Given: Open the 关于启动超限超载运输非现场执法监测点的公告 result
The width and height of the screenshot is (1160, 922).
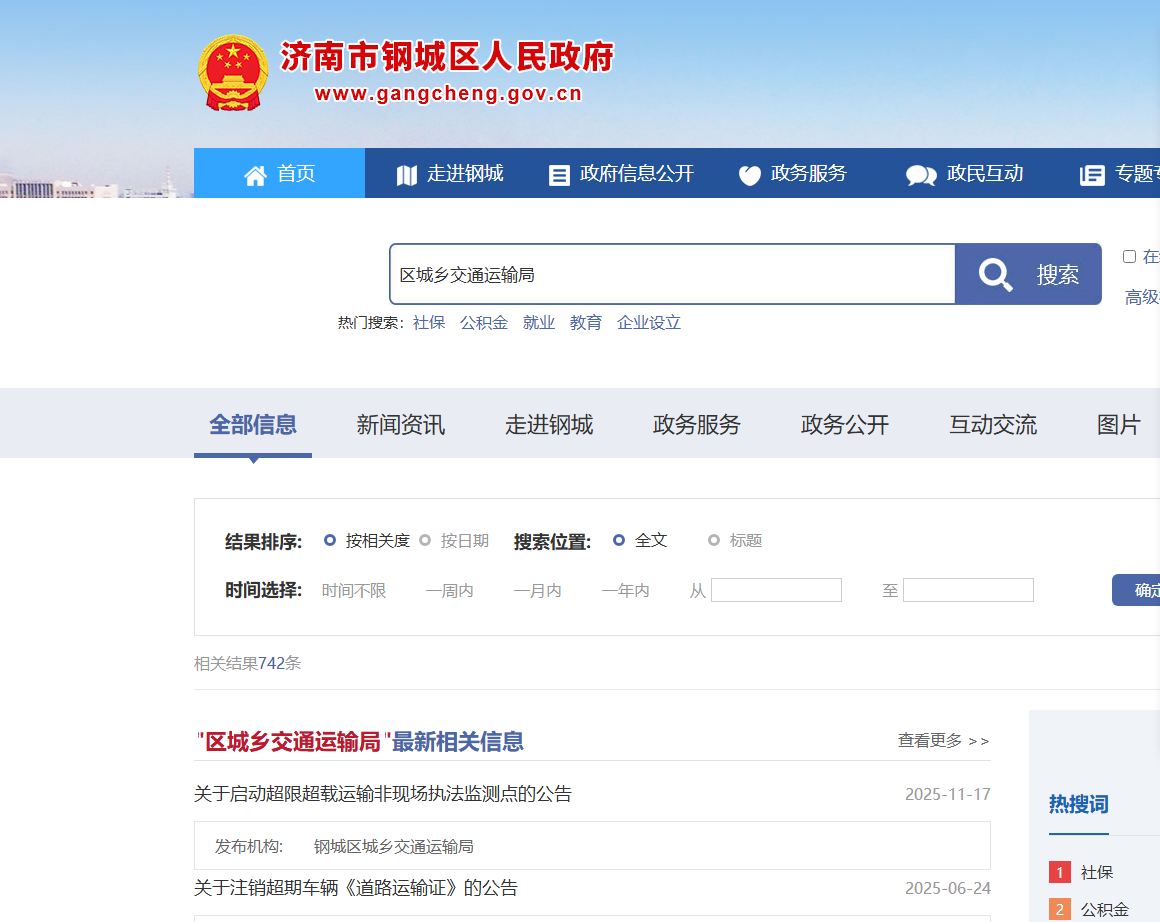Looking at the screenshot, I should [383, 794].
